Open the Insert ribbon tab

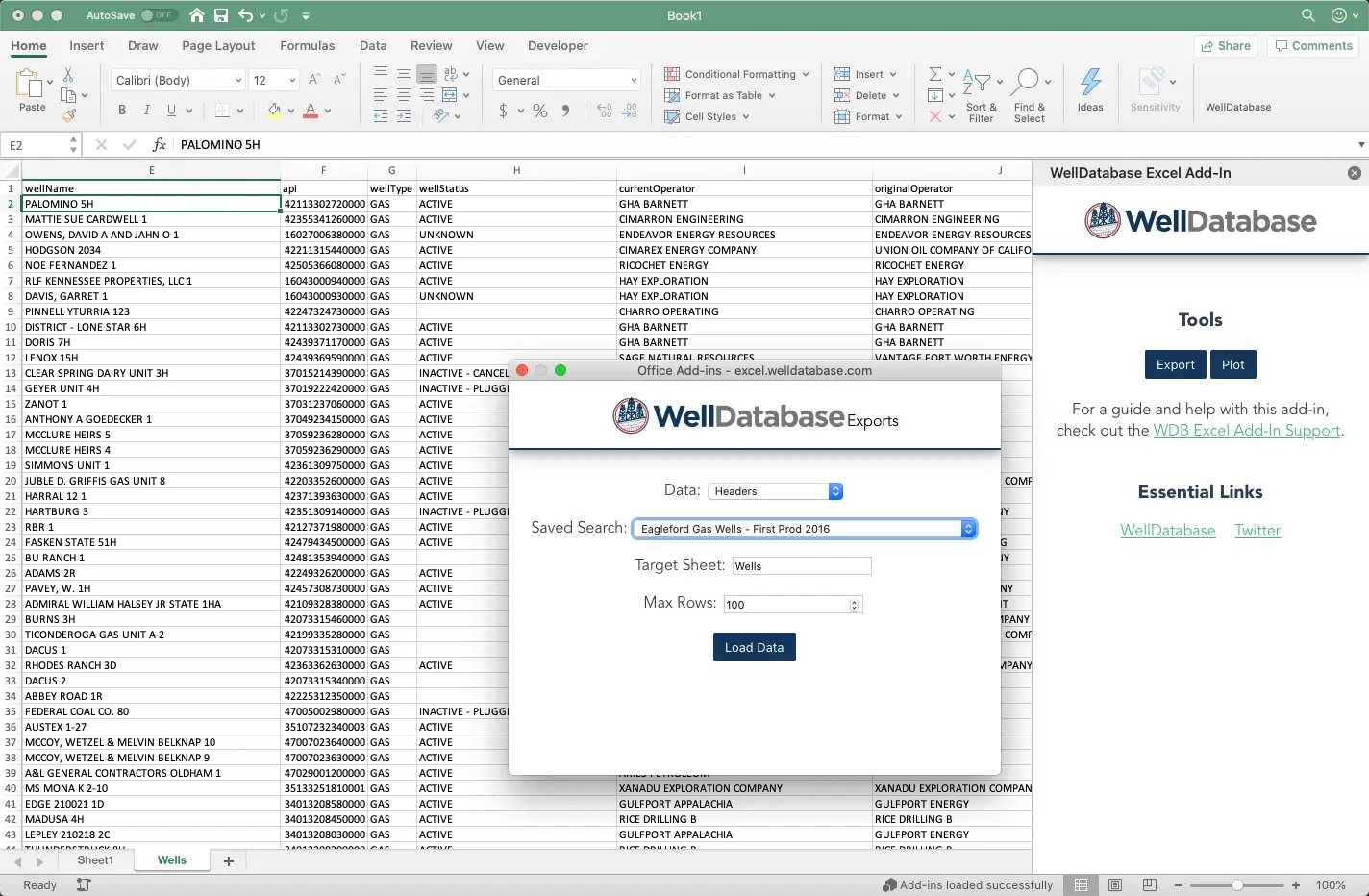(x=87, y=45)
